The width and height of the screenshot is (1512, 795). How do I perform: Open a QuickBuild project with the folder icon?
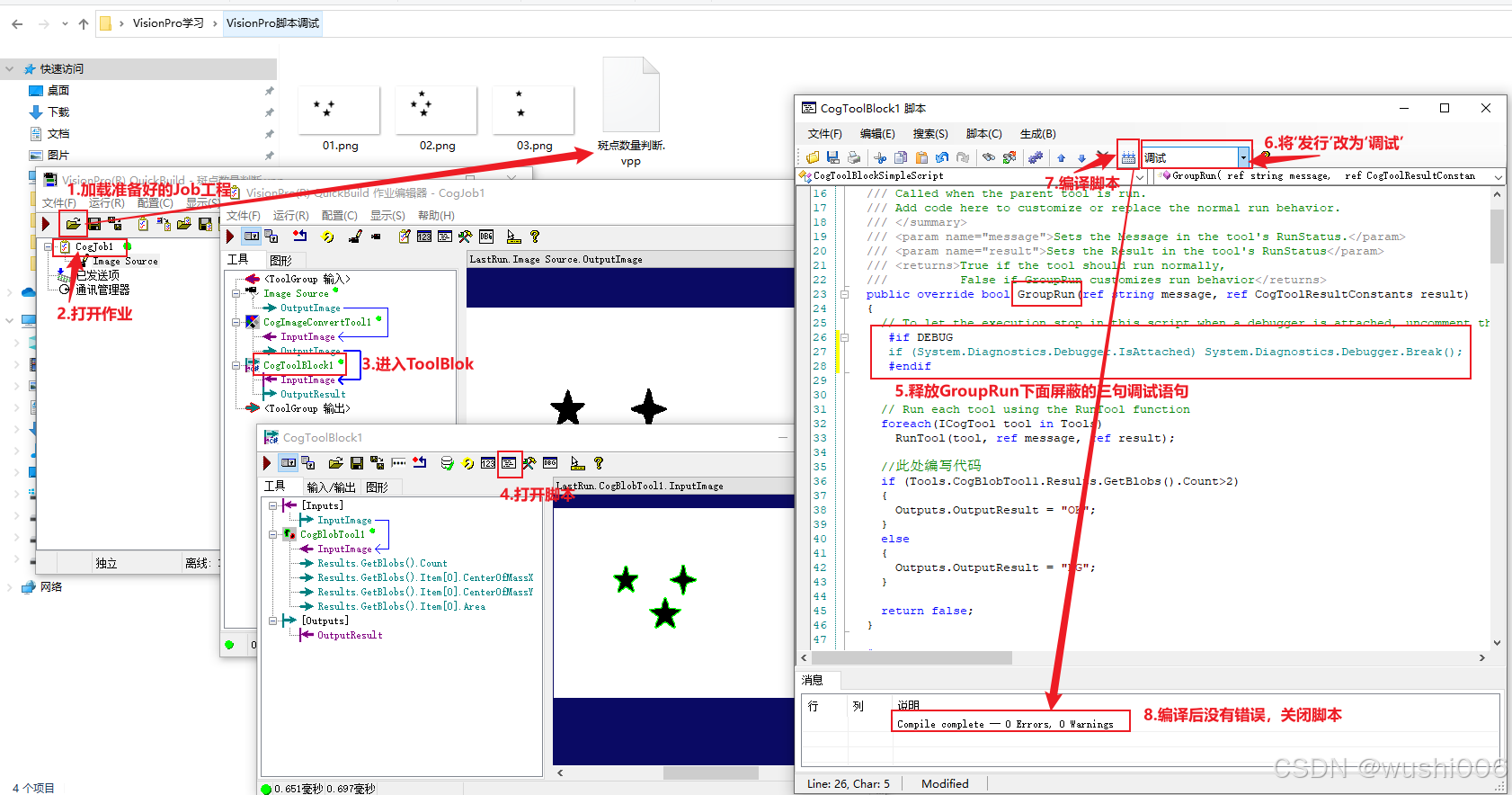click(x=74, y=223)
